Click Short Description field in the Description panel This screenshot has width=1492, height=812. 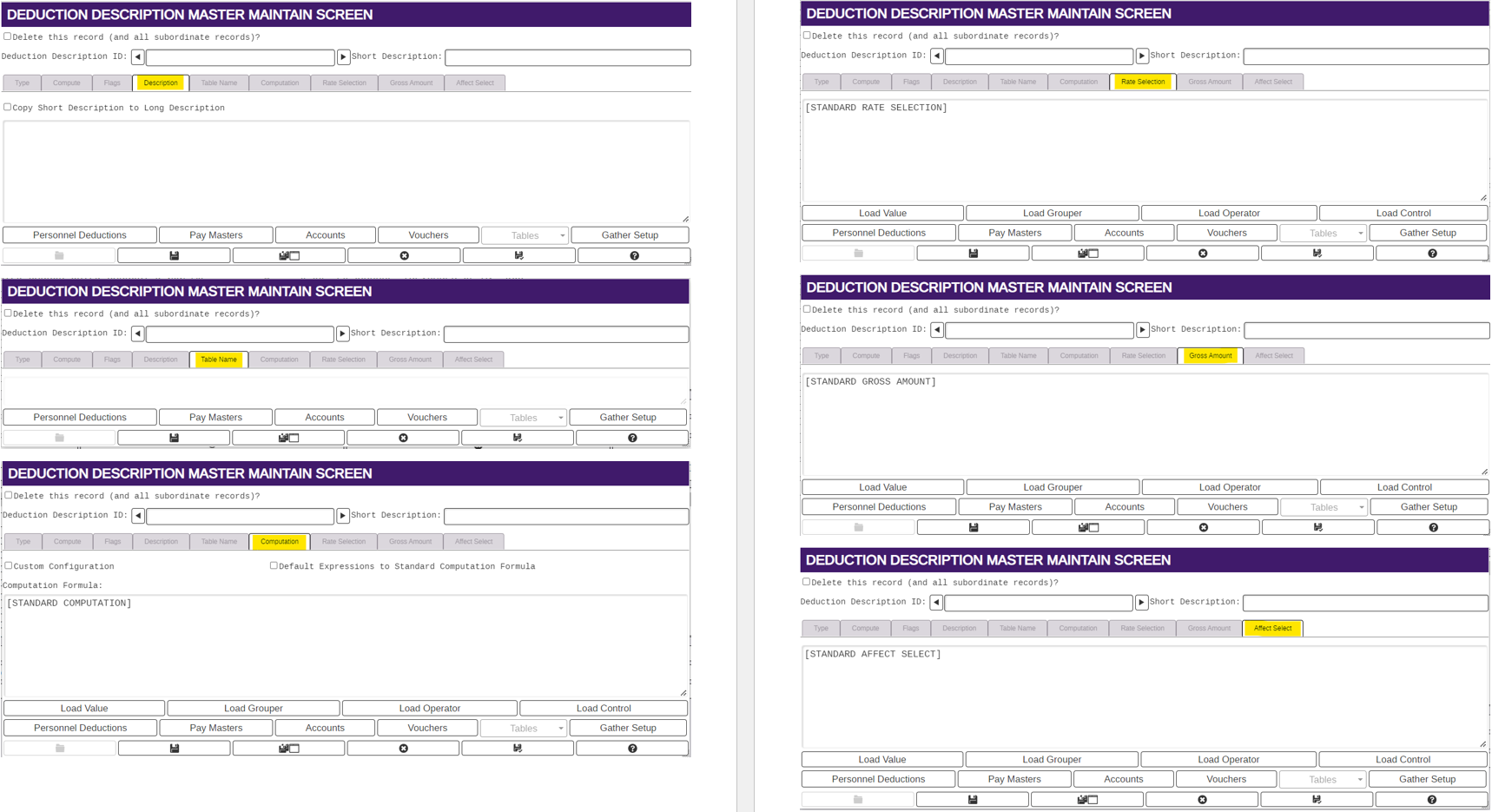coord(568,57)
